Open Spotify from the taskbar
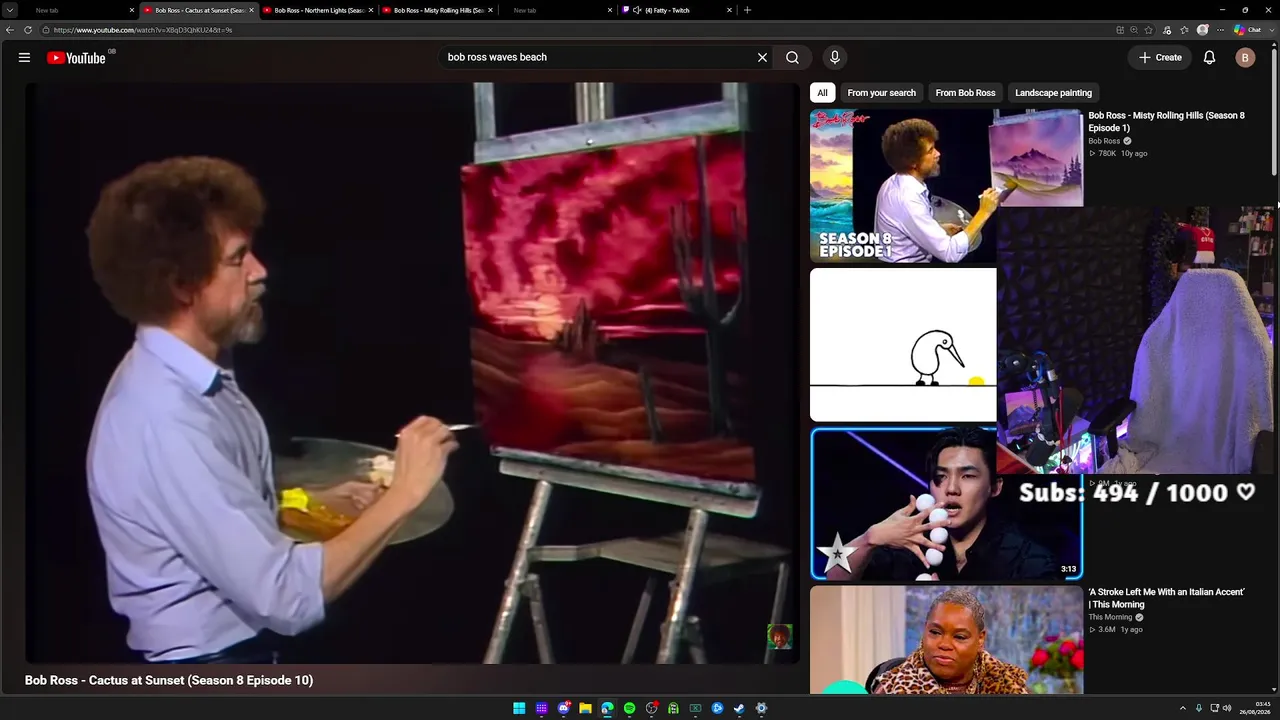Viewport: 1280px width, 720px height. [629, 708]
